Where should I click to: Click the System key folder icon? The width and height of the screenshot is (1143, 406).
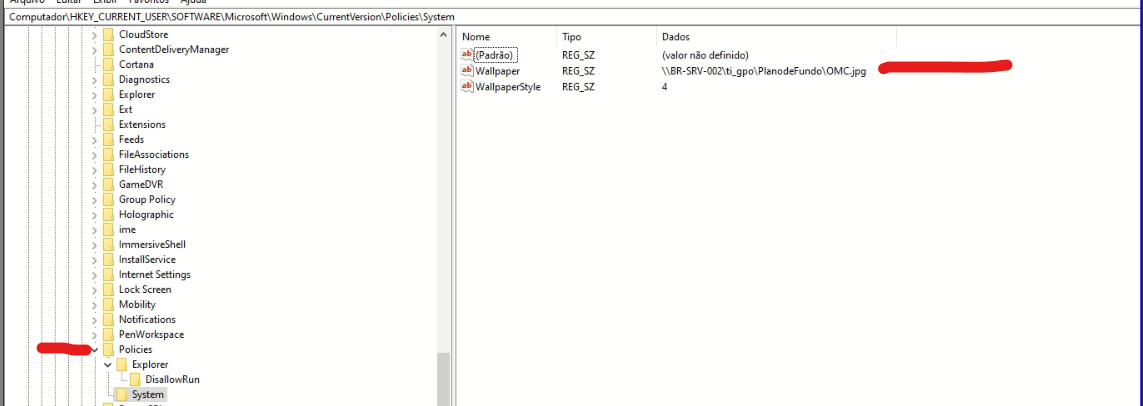point(122,394)
